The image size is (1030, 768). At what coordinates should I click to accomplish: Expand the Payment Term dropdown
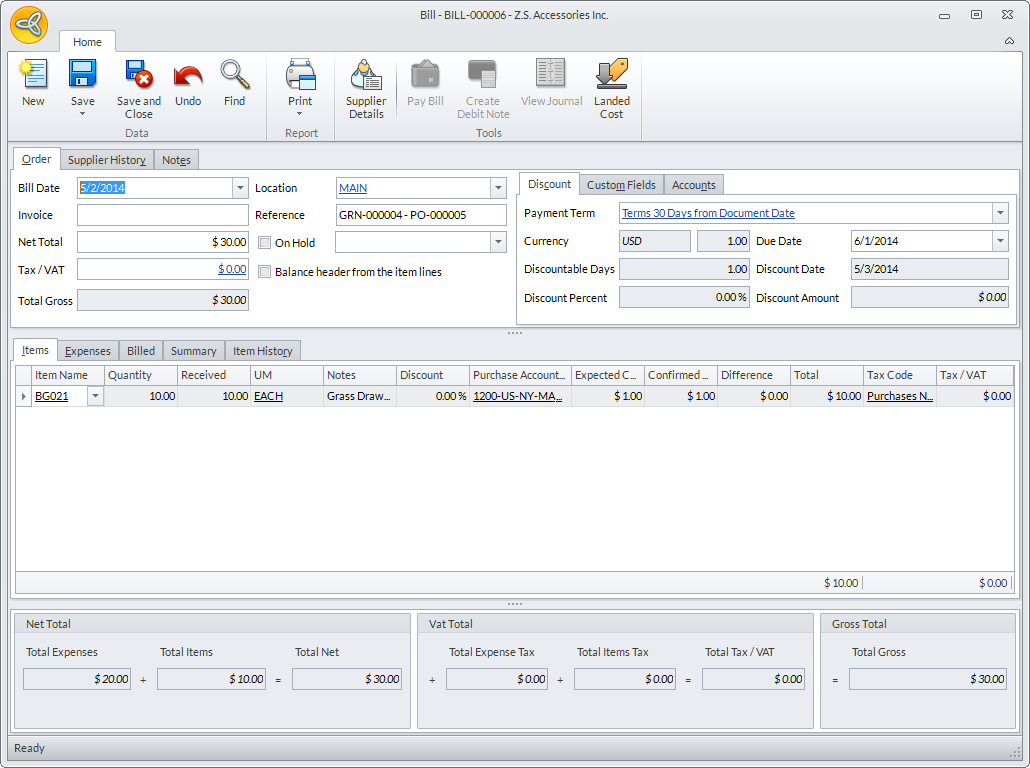pyautogui.click(x=1000, y=213)
